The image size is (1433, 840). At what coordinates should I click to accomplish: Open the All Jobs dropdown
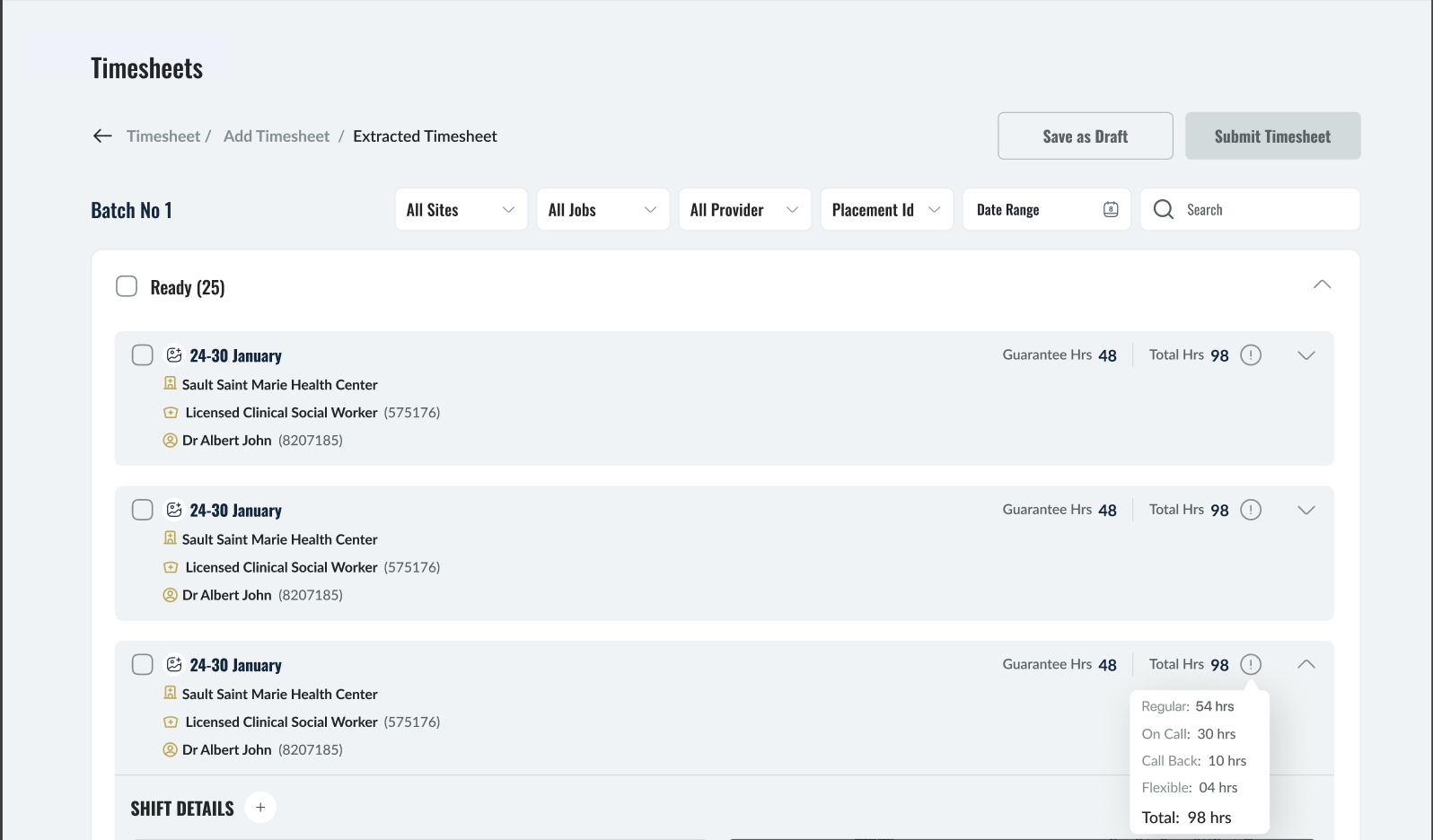603,209
